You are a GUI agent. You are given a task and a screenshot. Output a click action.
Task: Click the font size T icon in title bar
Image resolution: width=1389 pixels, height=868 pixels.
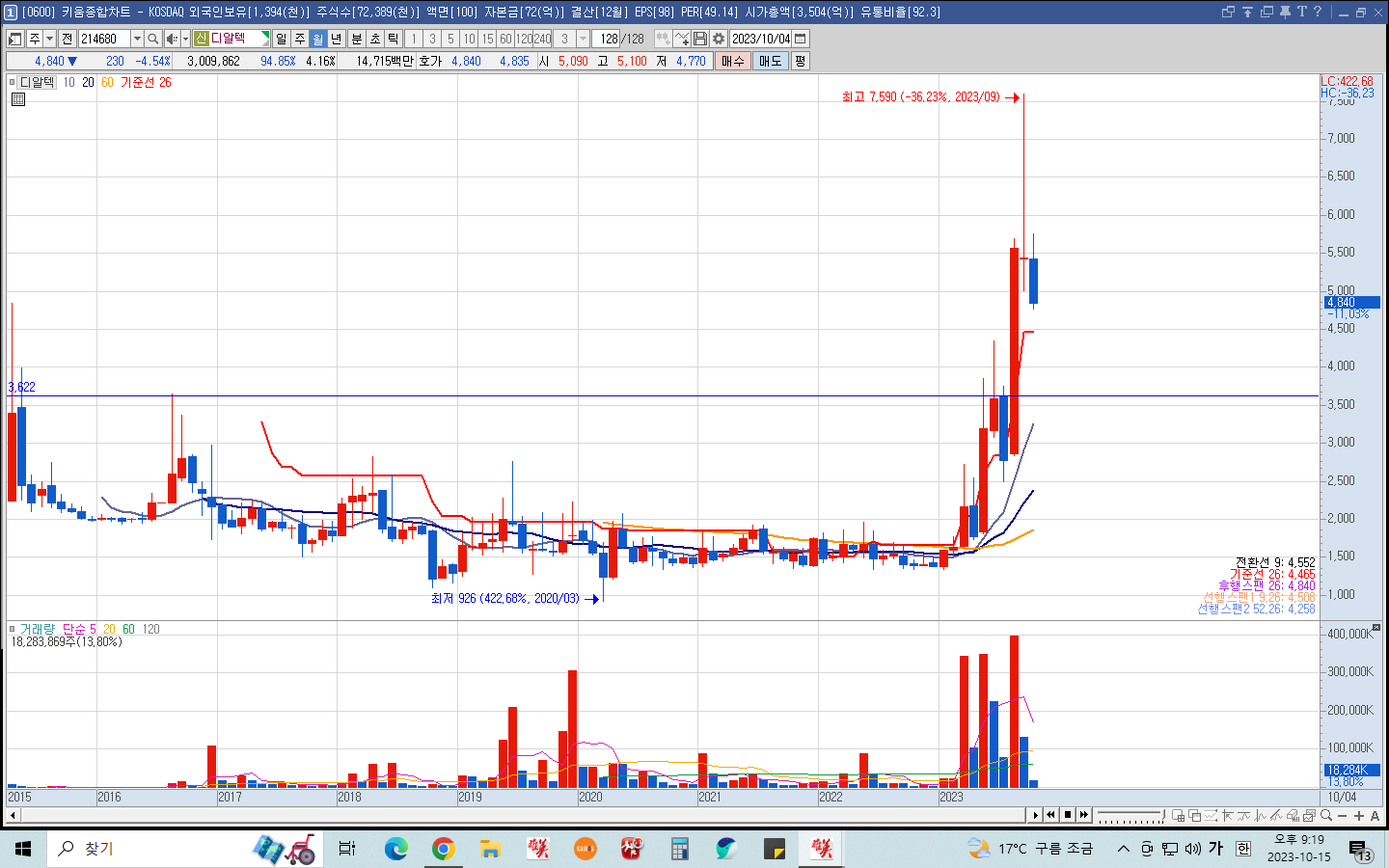[1301, 12]
